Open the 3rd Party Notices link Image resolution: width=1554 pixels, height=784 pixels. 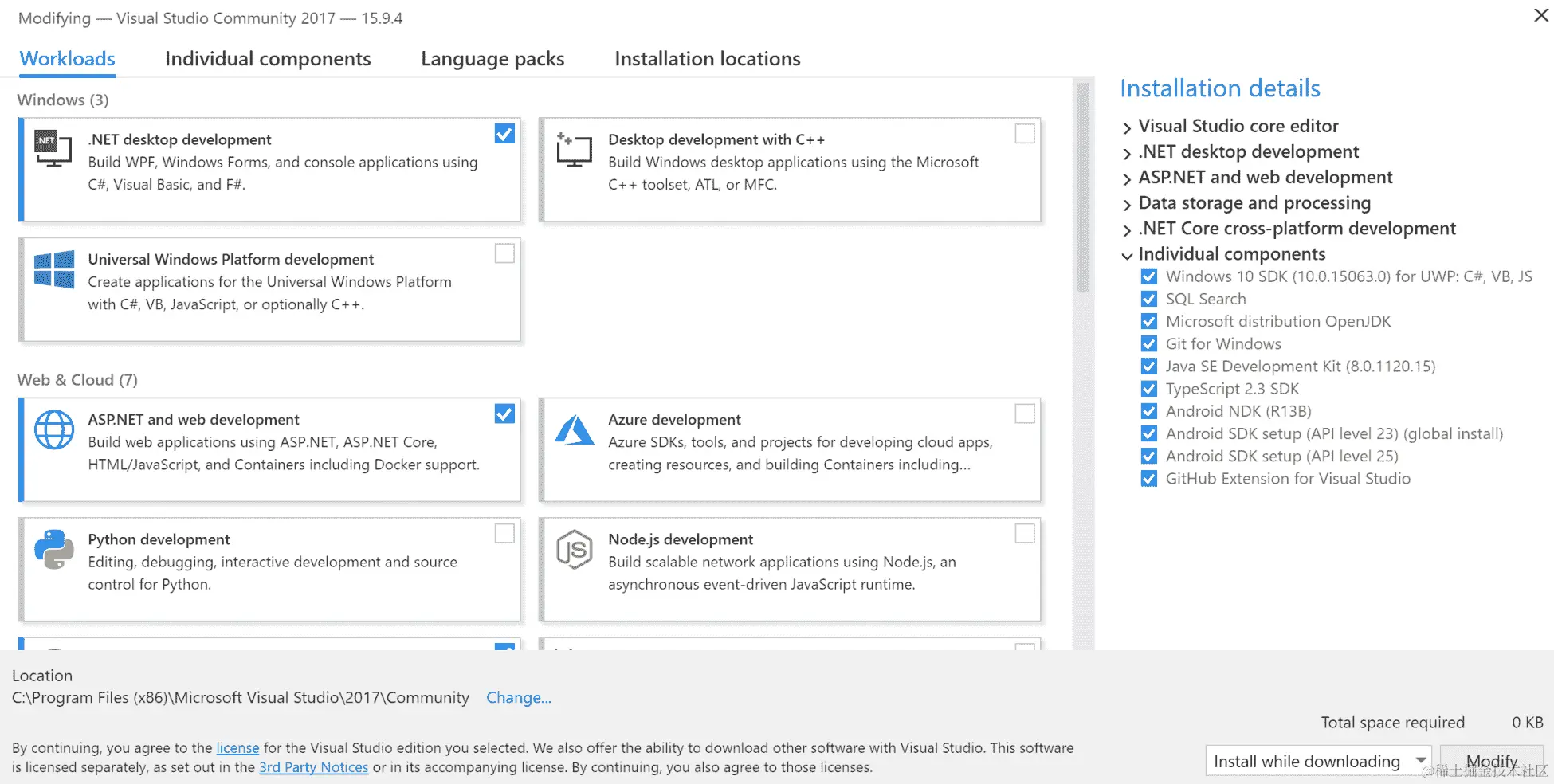[313, 767]
